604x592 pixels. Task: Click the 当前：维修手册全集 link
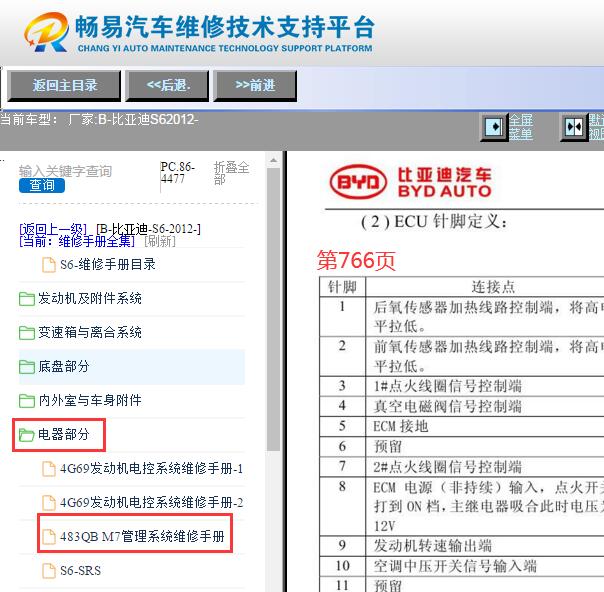point(77,241)
